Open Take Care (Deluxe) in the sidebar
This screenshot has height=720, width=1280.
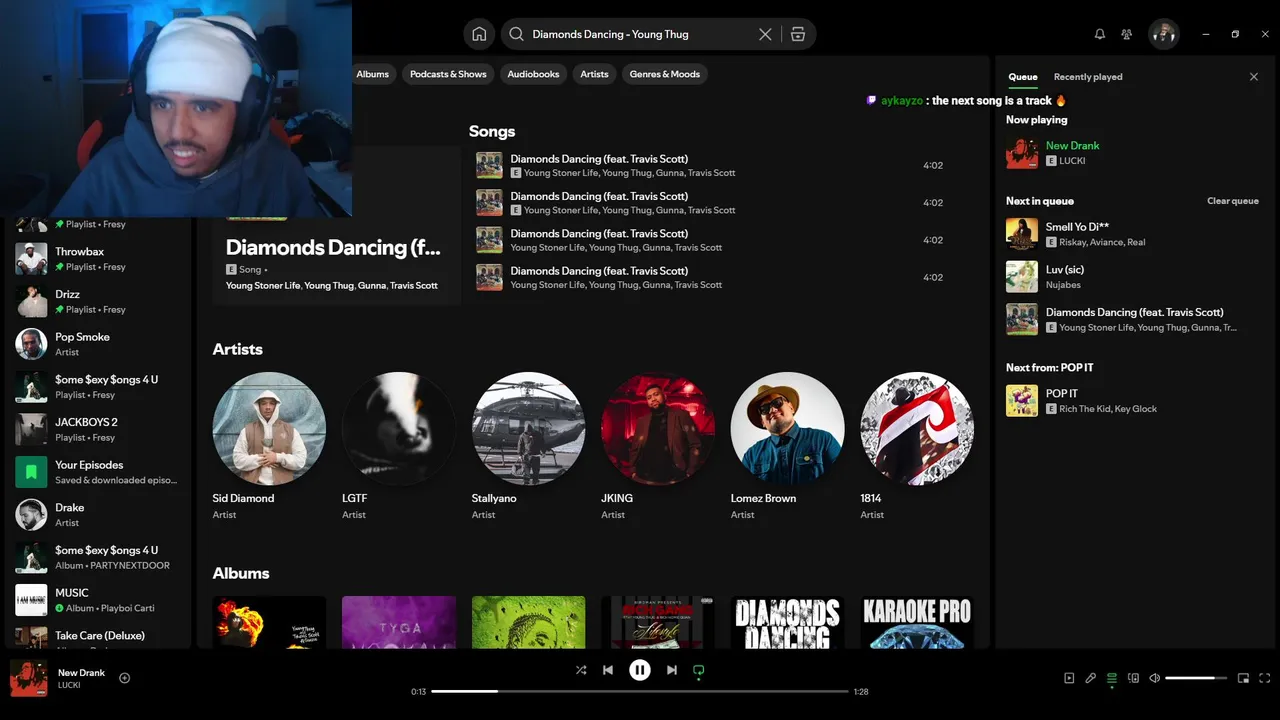98,637
